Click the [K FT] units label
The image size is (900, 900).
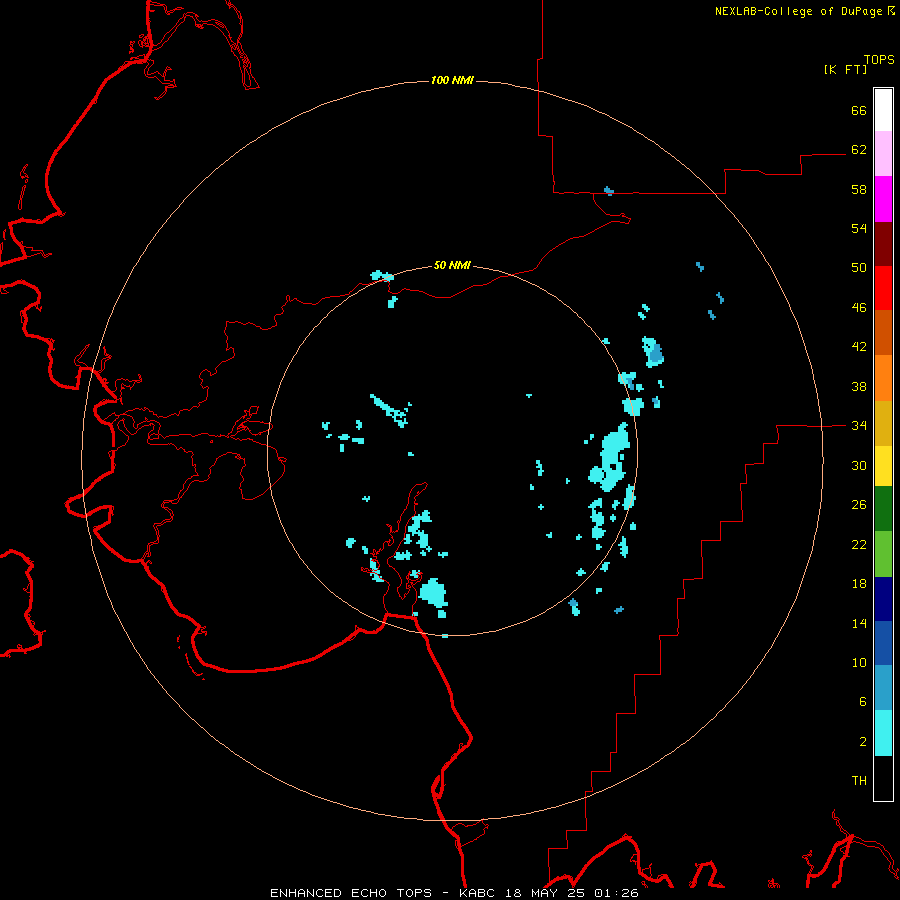[845, 69]
